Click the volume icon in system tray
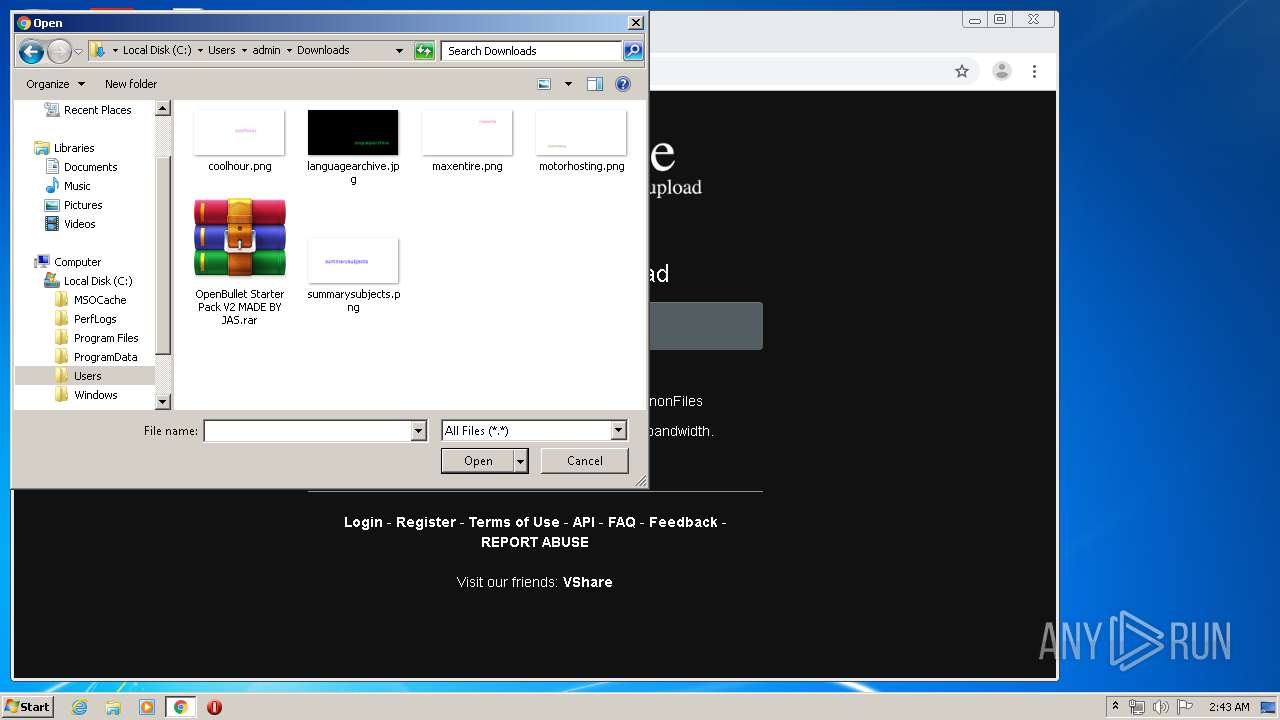1280x720 pixels. [x=1160, y=707]
